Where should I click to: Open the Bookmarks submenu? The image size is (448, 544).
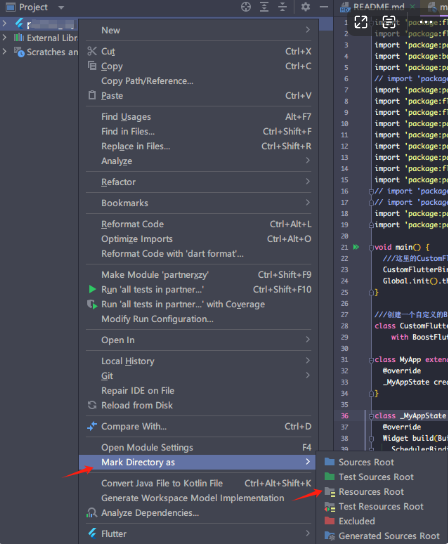198,203
